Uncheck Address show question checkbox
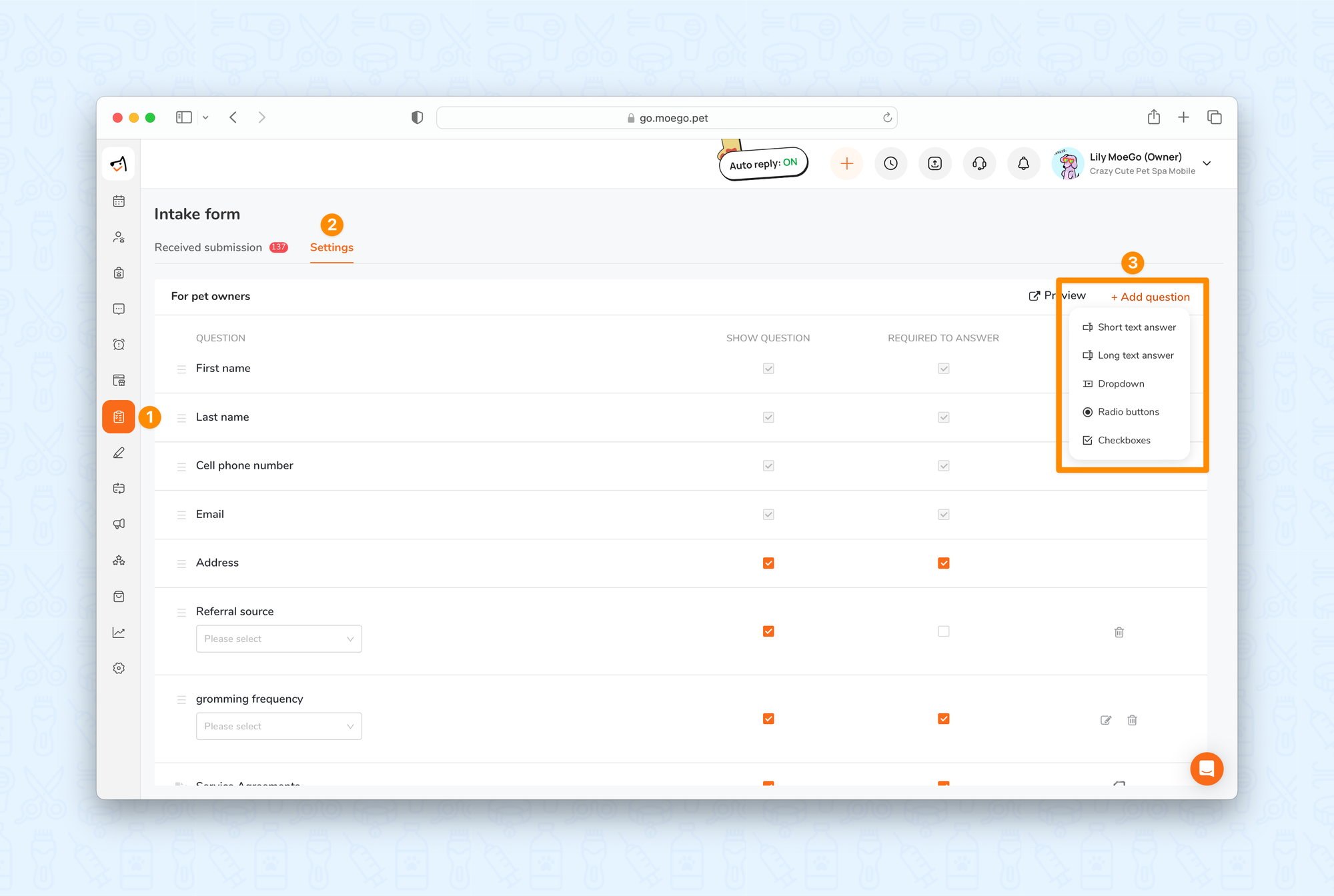 coord(768,563)
